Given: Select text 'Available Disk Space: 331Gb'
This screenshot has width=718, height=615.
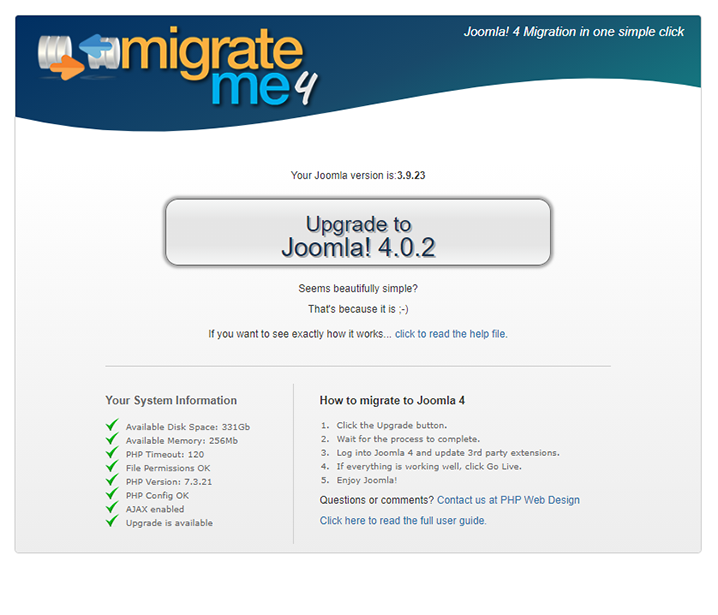Looking at the screenshot, I should (188, 427).
